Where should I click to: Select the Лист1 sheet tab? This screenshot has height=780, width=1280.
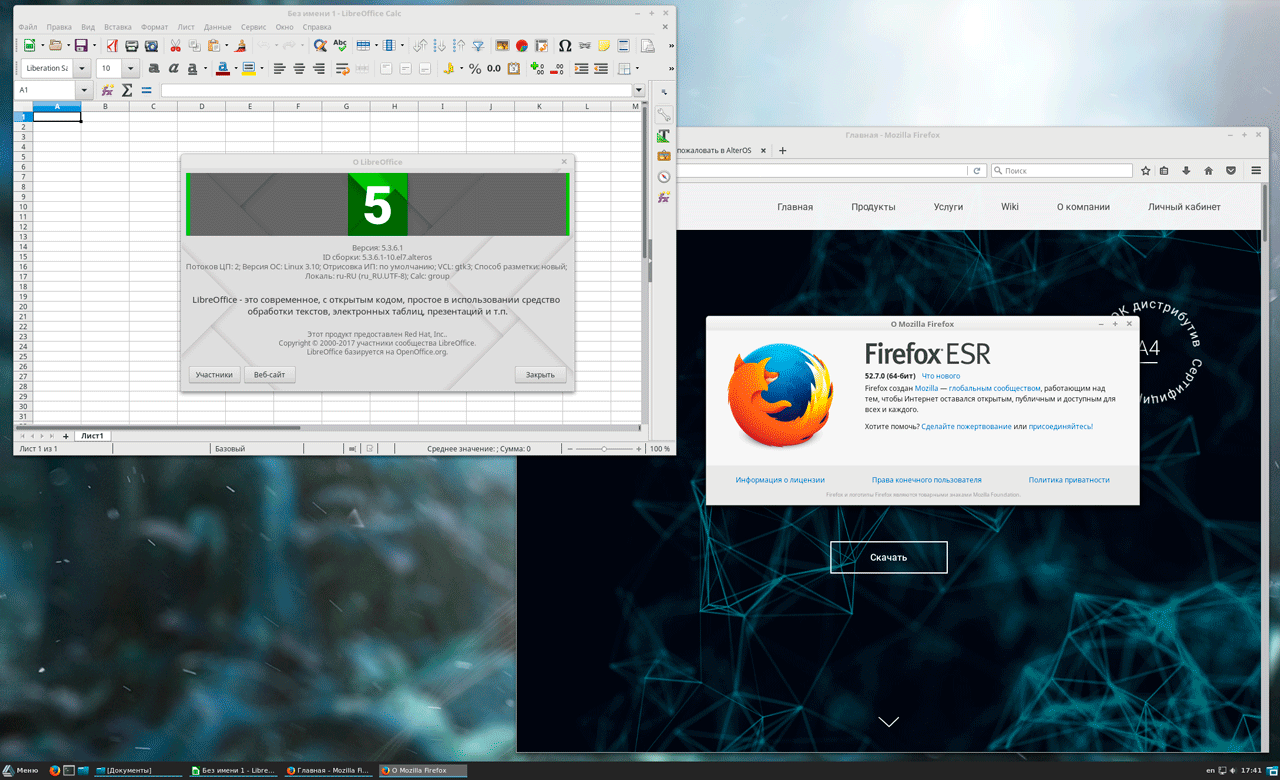click(x=92, y=436)
